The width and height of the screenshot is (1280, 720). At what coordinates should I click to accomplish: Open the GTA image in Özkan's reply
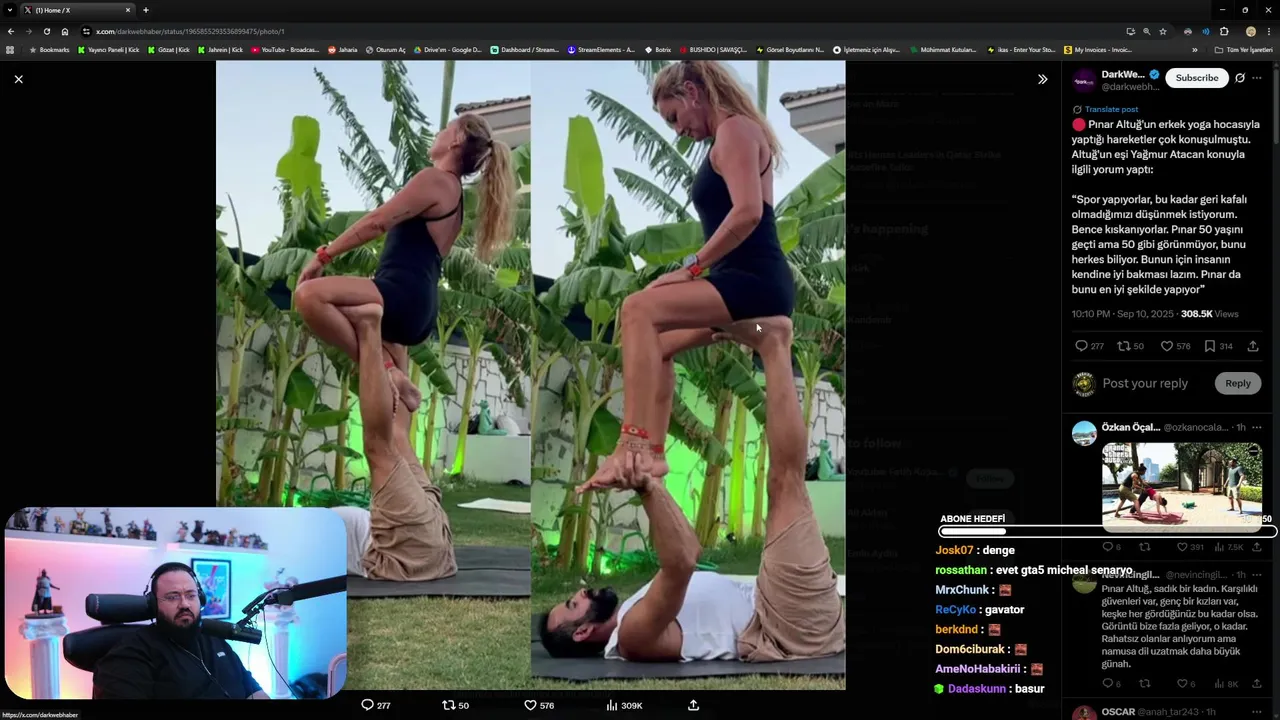(x=1182, y=487)
